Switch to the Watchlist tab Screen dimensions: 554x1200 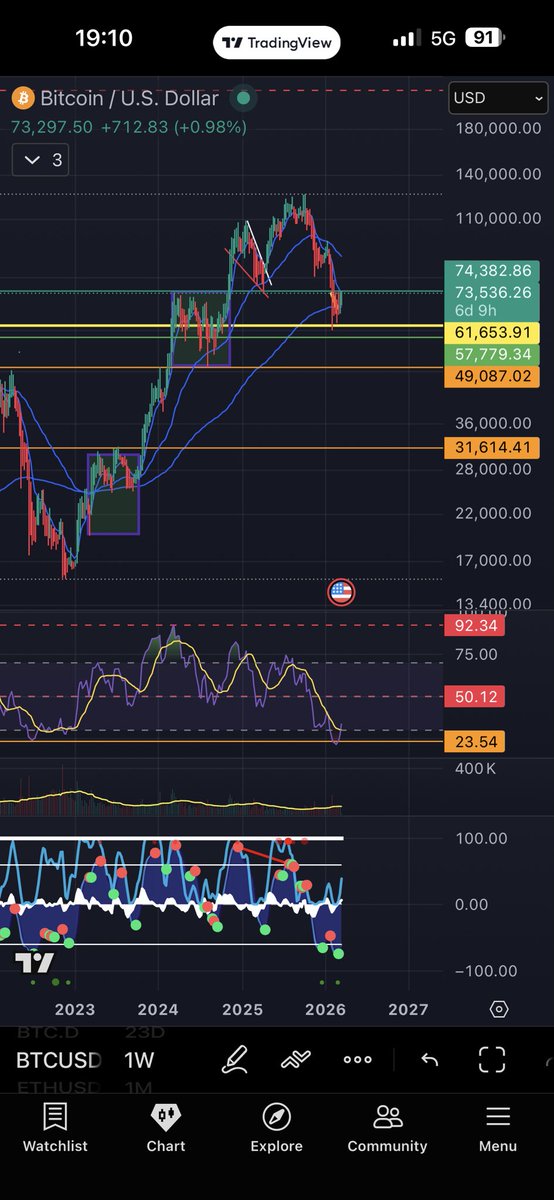[55, 1128]
